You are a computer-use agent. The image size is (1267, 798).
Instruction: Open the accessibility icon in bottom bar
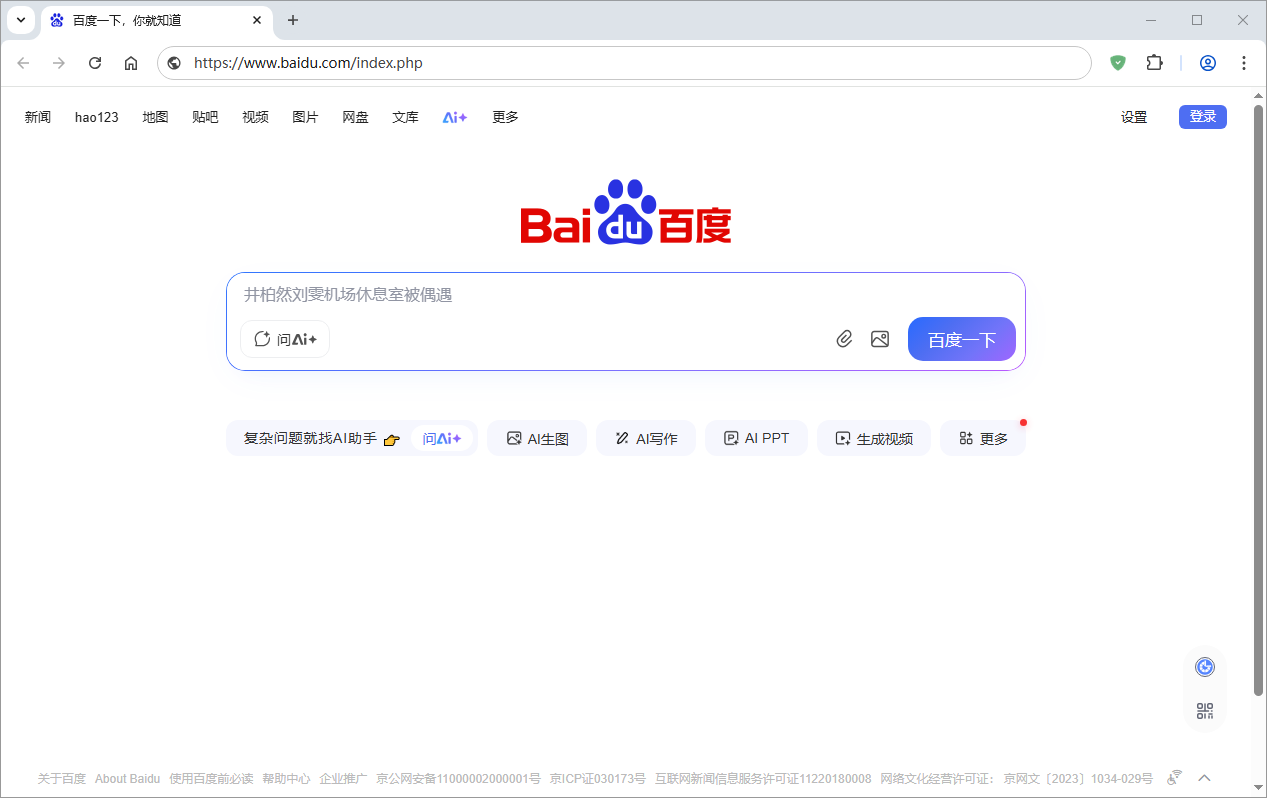pos(1173,777)
